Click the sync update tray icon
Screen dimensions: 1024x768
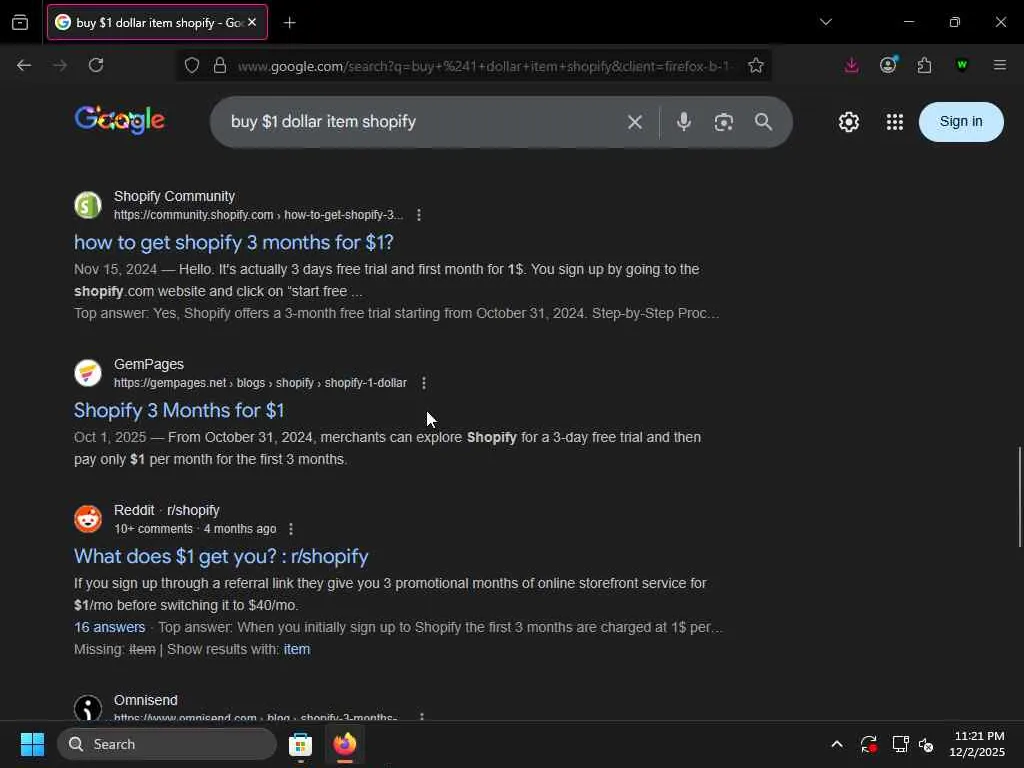pos(869,744)
